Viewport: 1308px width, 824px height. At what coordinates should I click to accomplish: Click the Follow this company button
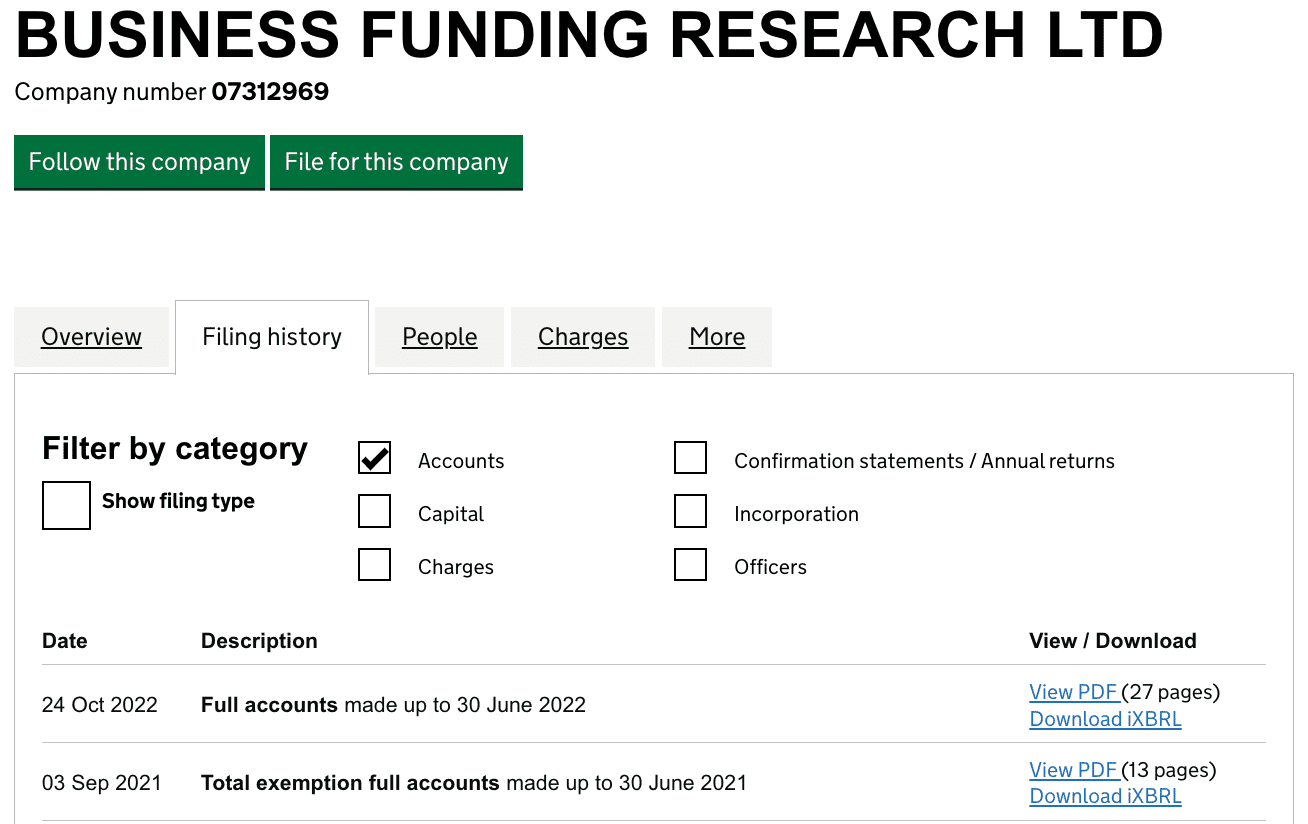pyautogui.click(x=139, y=162)
